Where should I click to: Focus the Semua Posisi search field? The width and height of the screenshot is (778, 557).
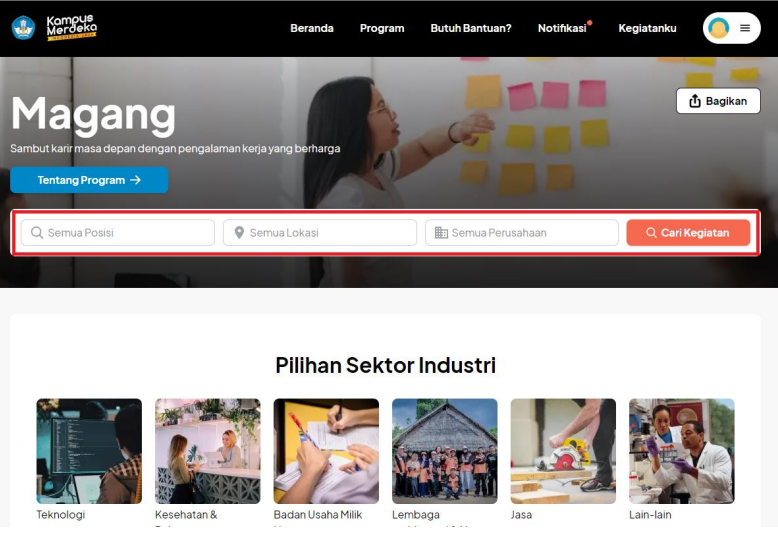click(x=118, y=233)
